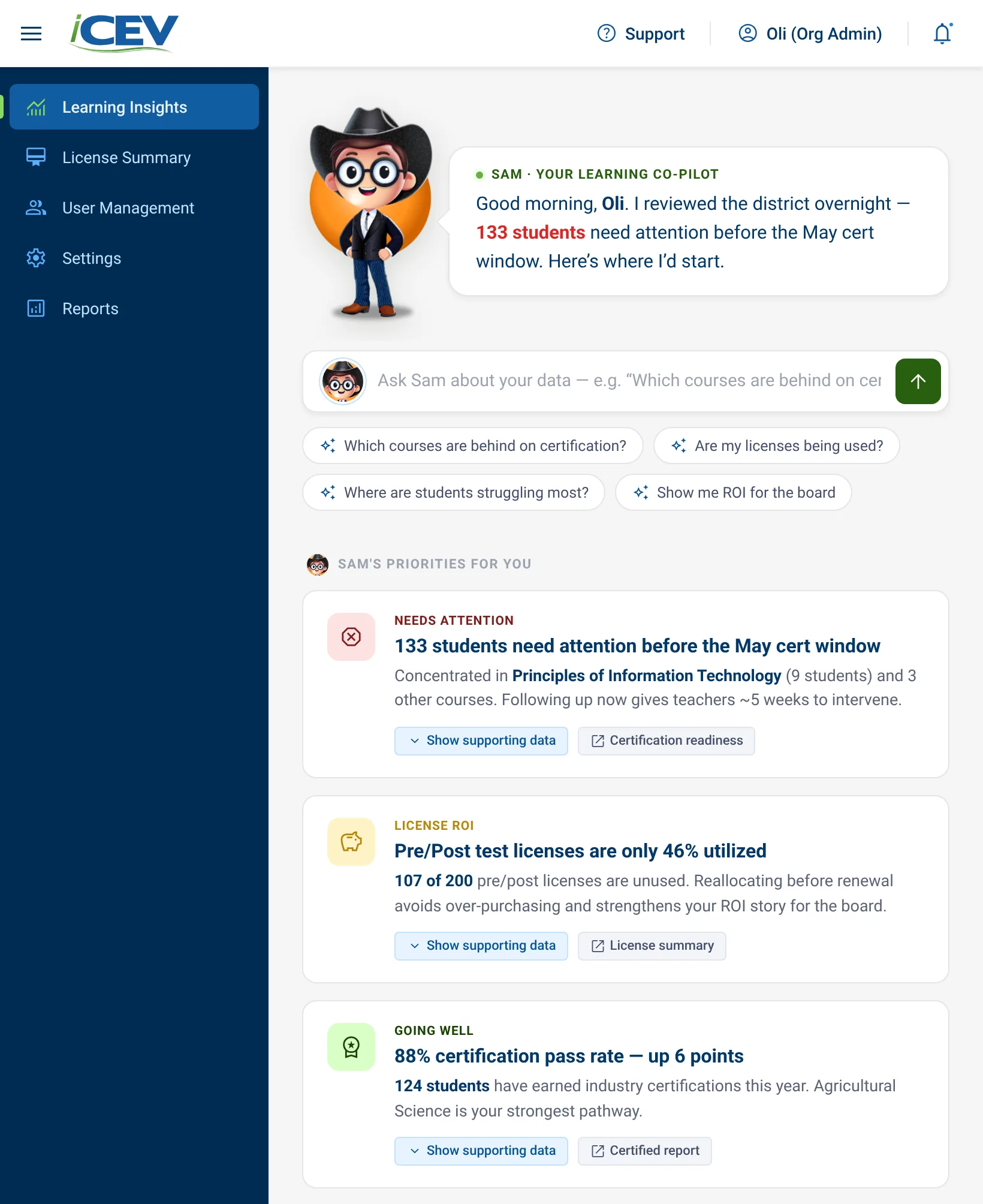Click the Settings gear icon
This screenshot has height=1204, width=983.
click(x=36, y=258)
